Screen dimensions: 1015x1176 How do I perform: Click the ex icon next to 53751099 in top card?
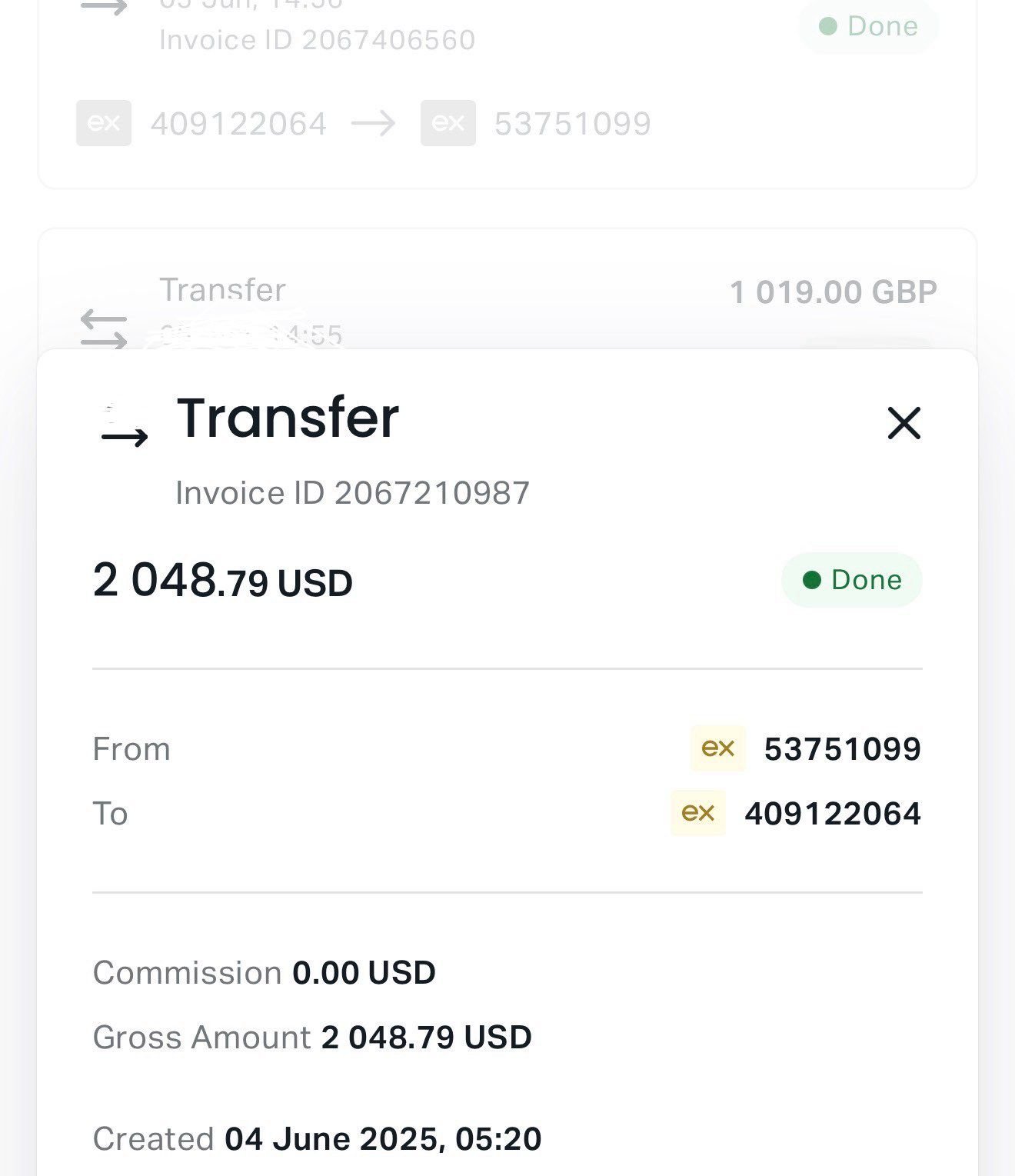[x=448, y=123]
